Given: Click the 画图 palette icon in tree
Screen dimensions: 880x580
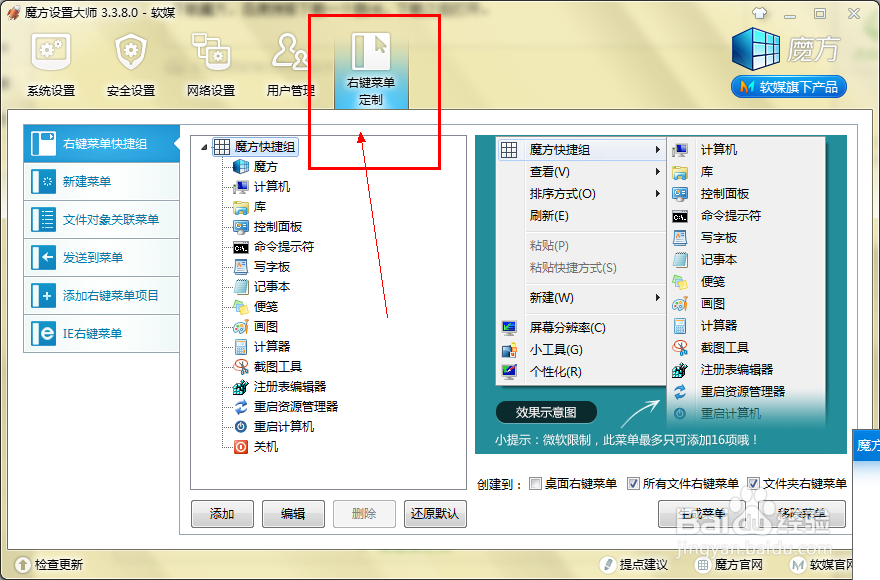Looking at the screenshot, I should tap(241, 327).
